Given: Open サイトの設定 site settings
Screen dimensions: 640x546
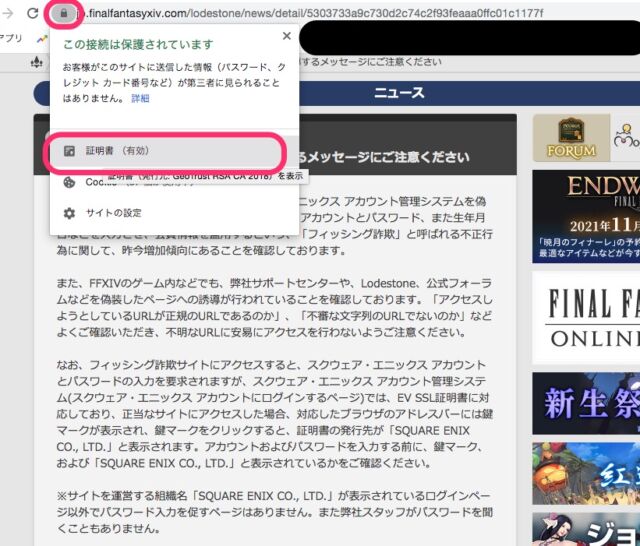Looking at the screenshot, I should [x=113, y=213].
